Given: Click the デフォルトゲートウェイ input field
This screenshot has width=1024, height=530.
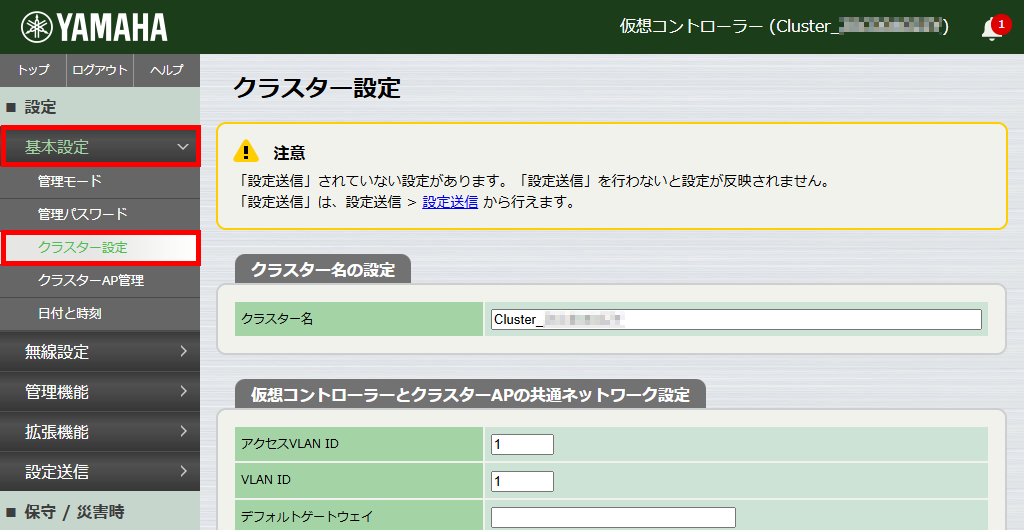Looking at the screenshot, I should click(613, 518).
